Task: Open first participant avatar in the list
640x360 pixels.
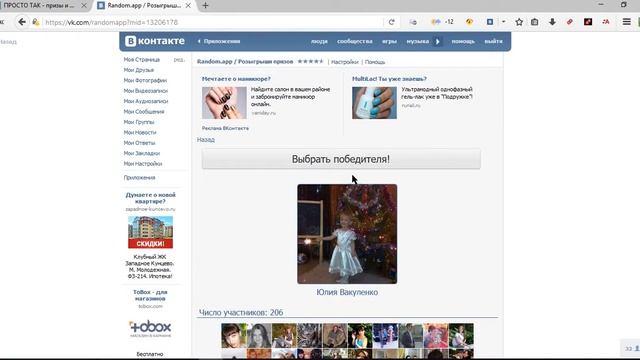Action: (x=234, y=336)
